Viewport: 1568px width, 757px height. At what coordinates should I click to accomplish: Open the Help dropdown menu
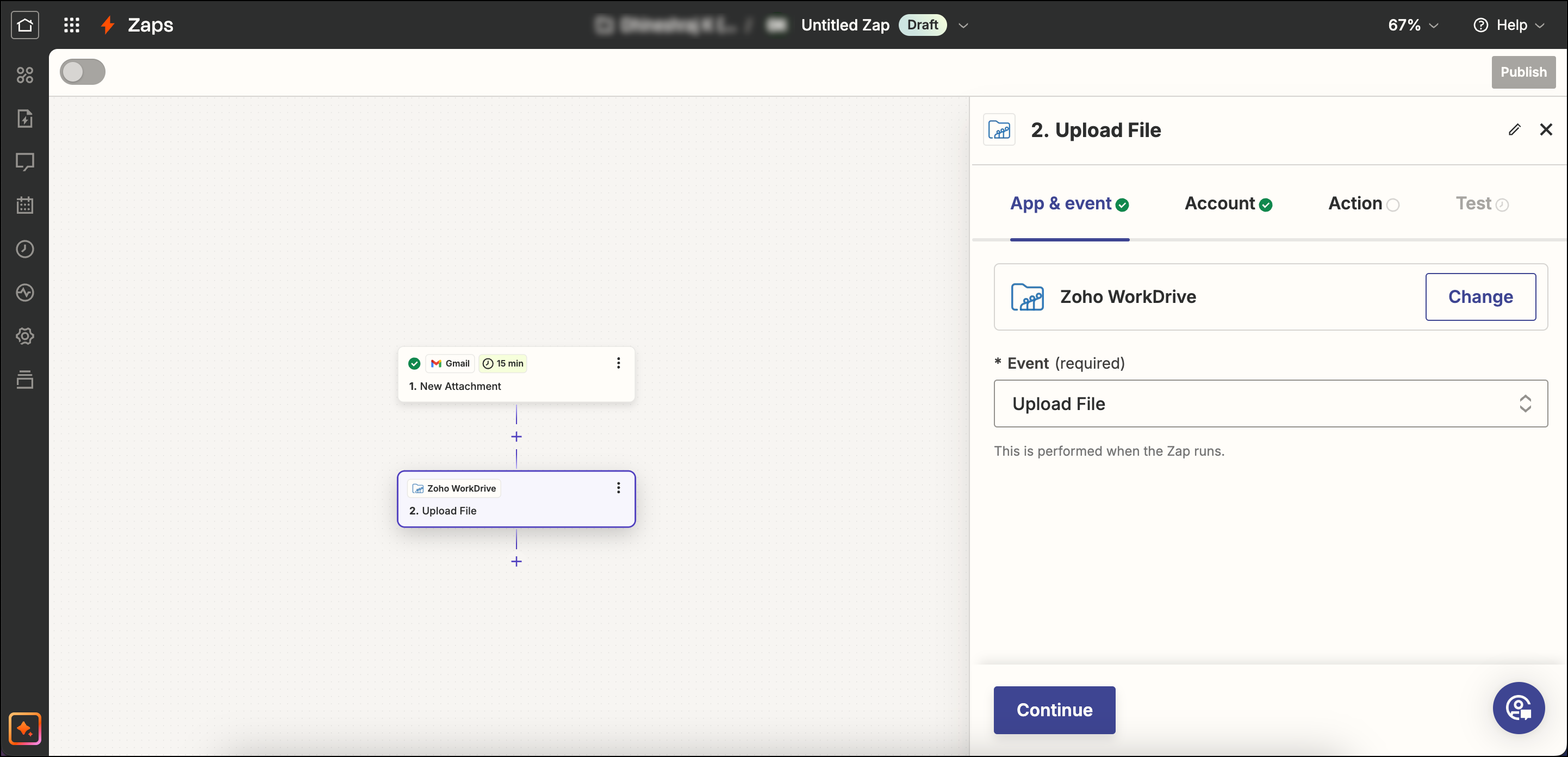tap(1510, 25)
